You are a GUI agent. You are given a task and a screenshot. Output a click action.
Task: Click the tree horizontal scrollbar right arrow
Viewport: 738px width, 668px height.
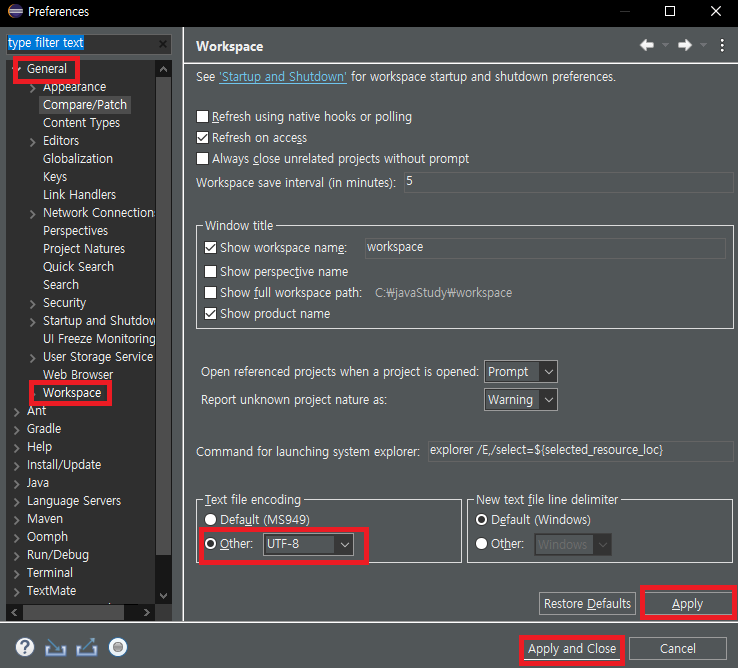(146, 612)
